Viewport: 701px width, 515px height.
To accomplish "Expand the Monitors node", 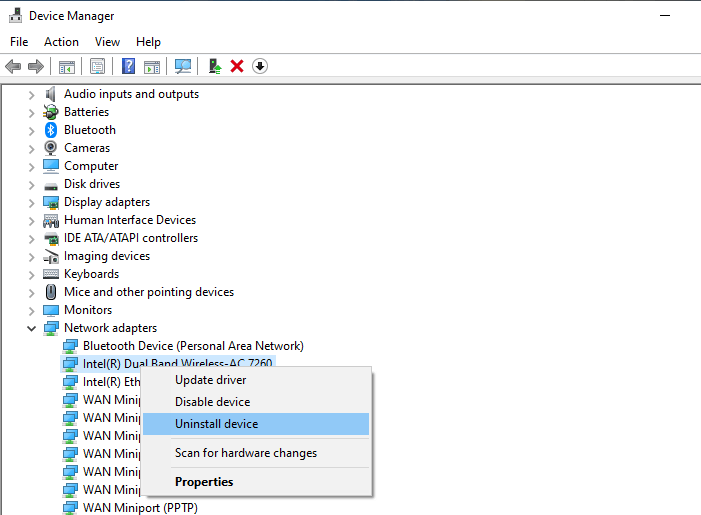I will click(31, 311).
